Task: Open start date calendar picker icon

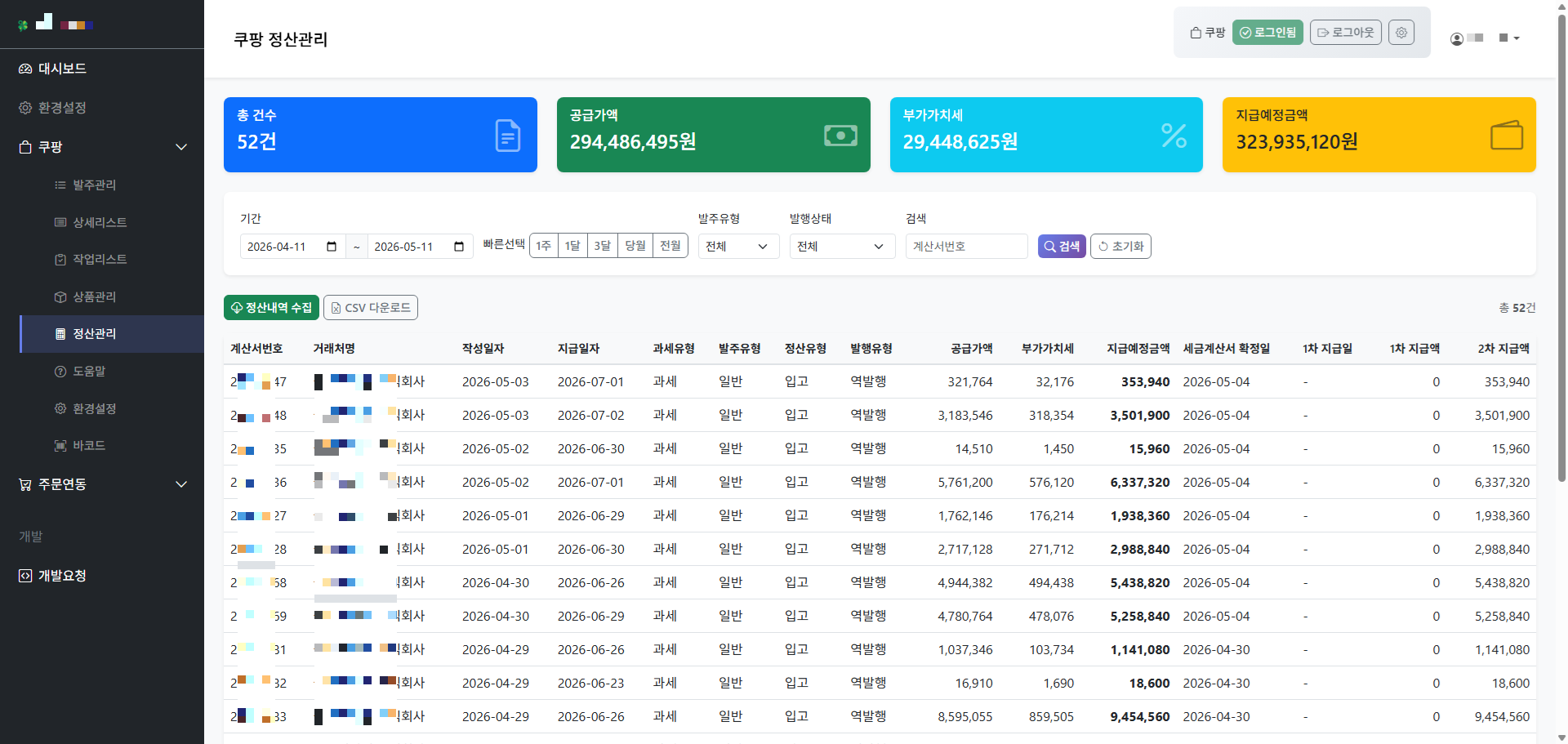Action: point(332,247)
